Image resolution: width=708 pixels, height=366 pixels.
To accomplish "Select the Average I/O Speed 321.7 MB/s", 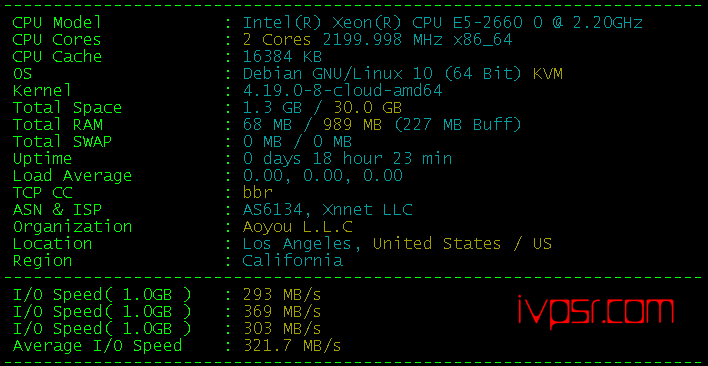I will tap(292, 346).
